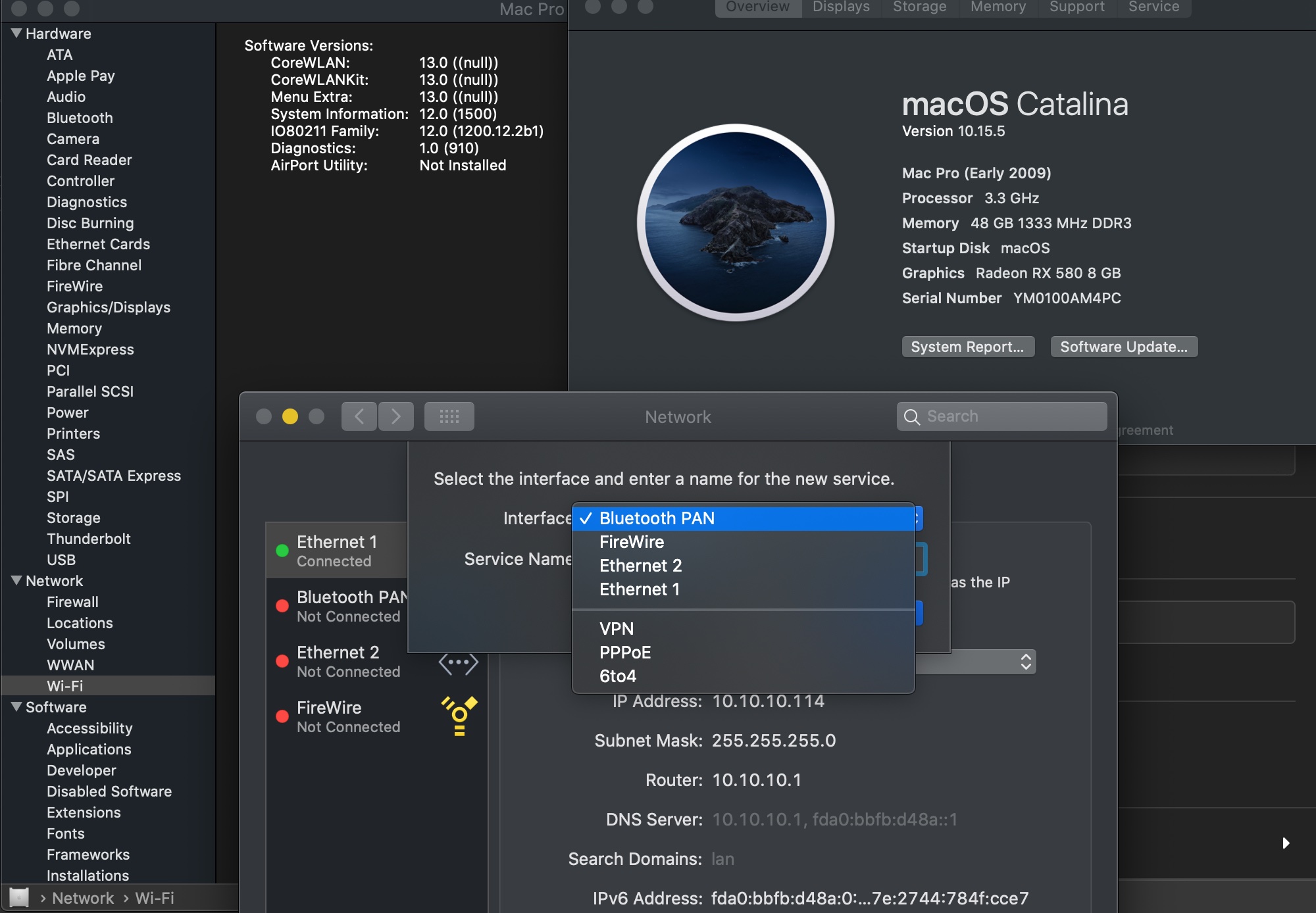Select Accessibility under Software
This screenshot has height=913, width=1316.
(89, 728)
